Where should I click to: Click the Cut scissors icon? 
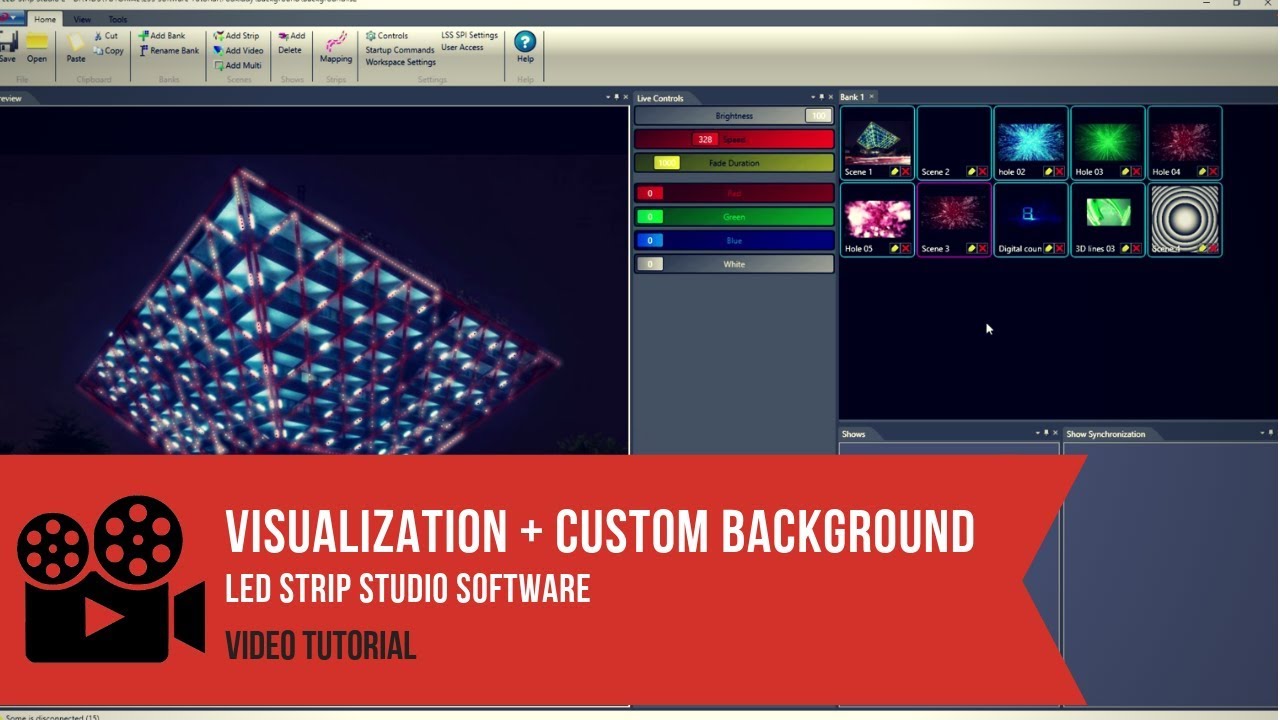(x=105, y=36)
